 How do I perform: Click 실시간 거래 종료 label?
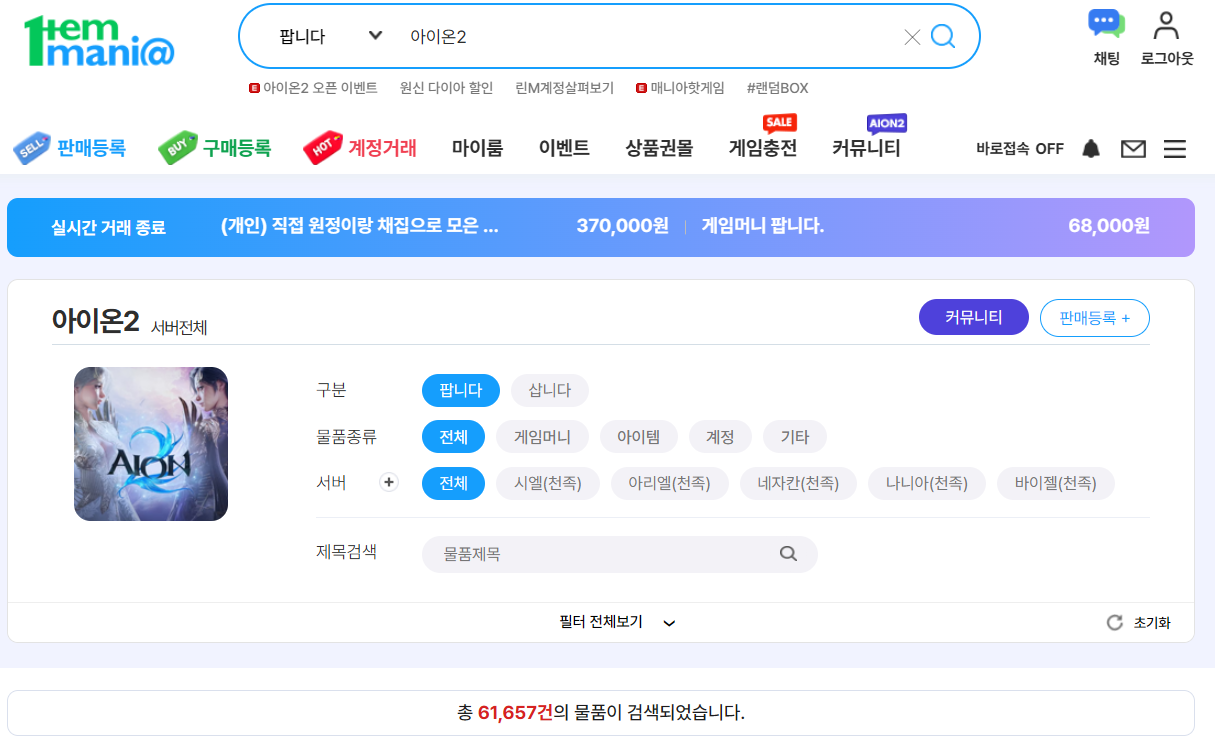(x=108, y=227)
